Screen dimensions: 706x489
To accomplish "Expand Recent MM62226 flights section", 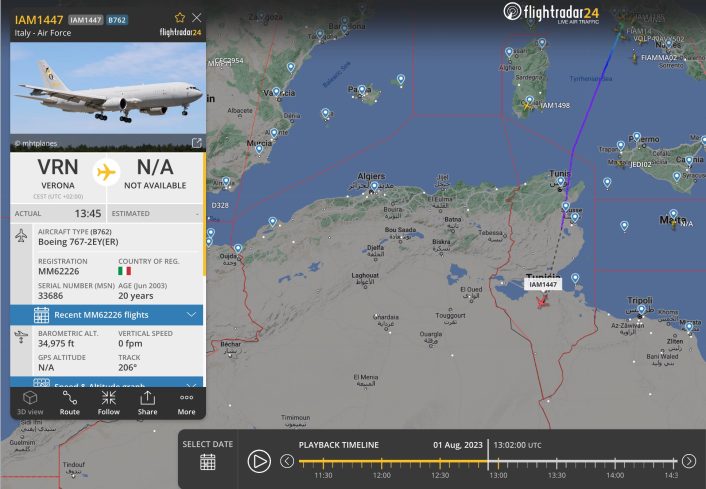I will (x=107, y=315).
